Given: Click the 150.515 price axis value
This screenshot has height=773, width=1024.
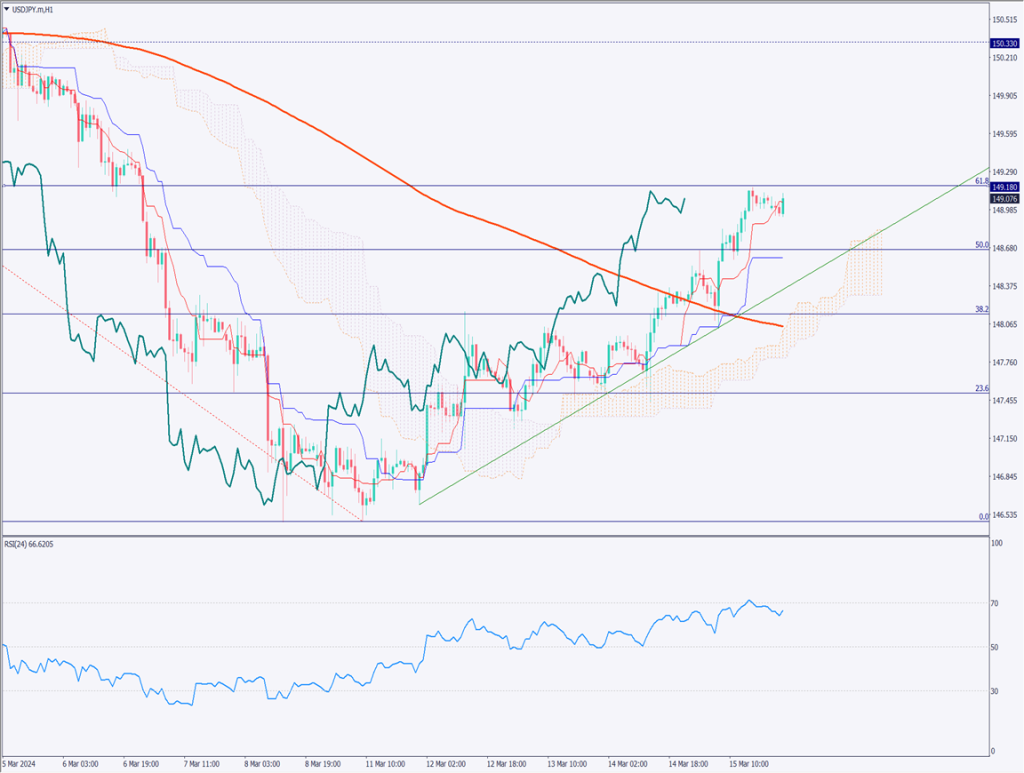Looking at the screenshot, I should coord(1004,20).
